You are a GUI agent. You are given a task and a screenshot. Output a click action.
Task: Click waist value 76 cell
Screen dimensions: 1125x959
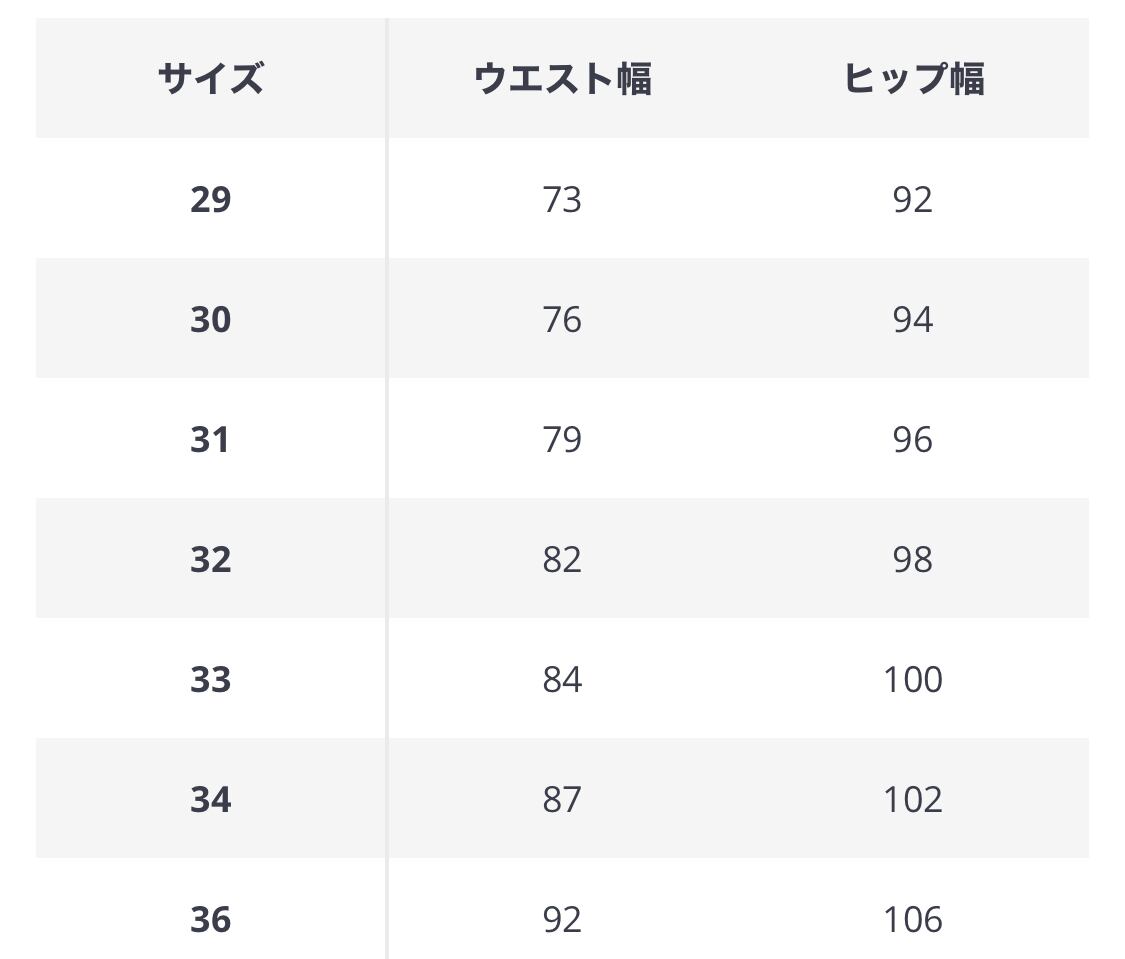(562, 319)
